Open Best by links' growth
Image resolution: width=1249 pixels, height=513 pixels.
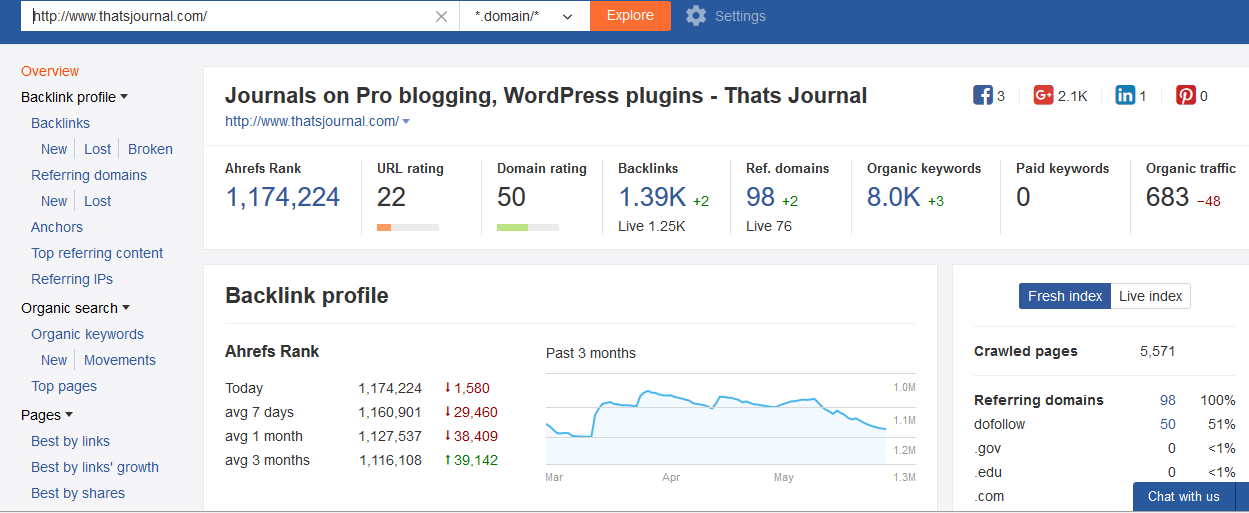pos(95,467)
